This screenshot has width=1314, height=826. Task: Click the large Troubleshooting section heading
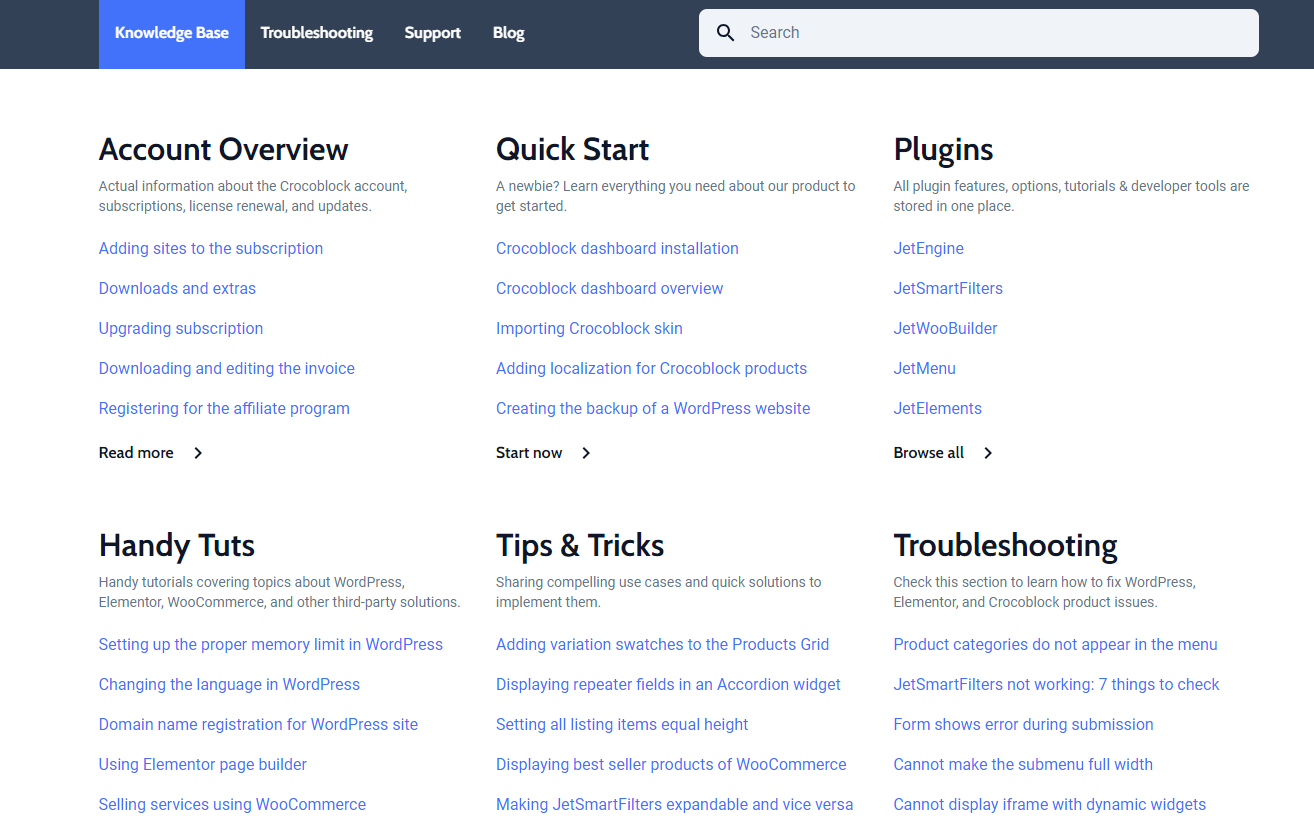coord(1006,545)
